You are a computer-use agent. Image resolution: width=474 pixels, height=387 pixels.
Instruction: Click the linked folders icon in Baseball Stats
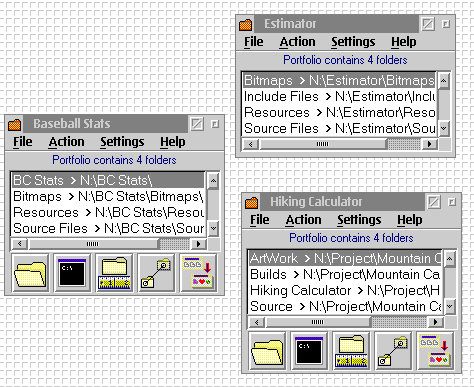156,273
